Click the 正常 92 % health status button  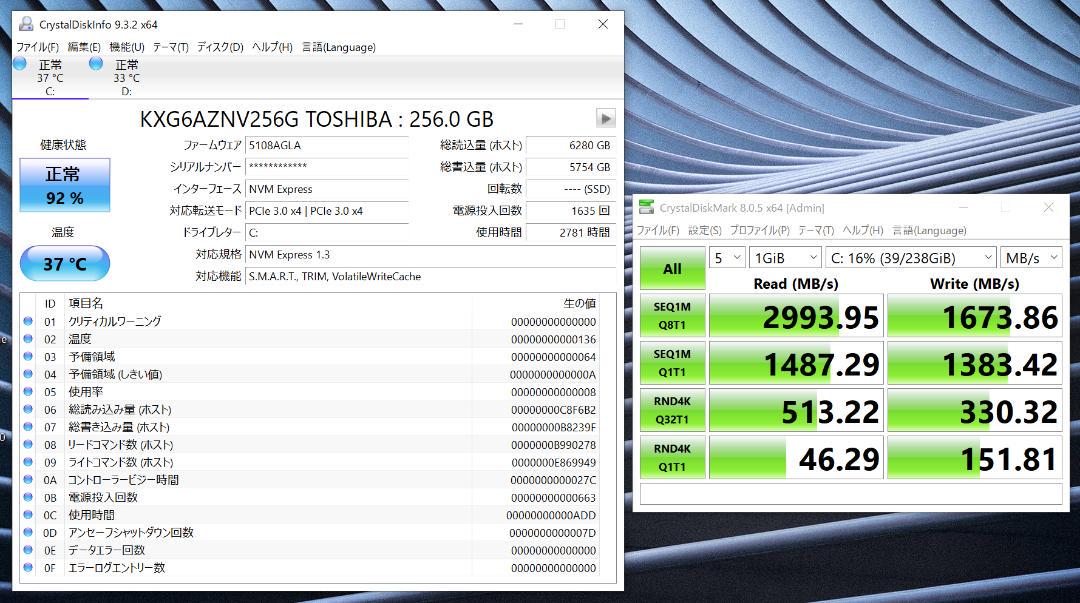65,185
